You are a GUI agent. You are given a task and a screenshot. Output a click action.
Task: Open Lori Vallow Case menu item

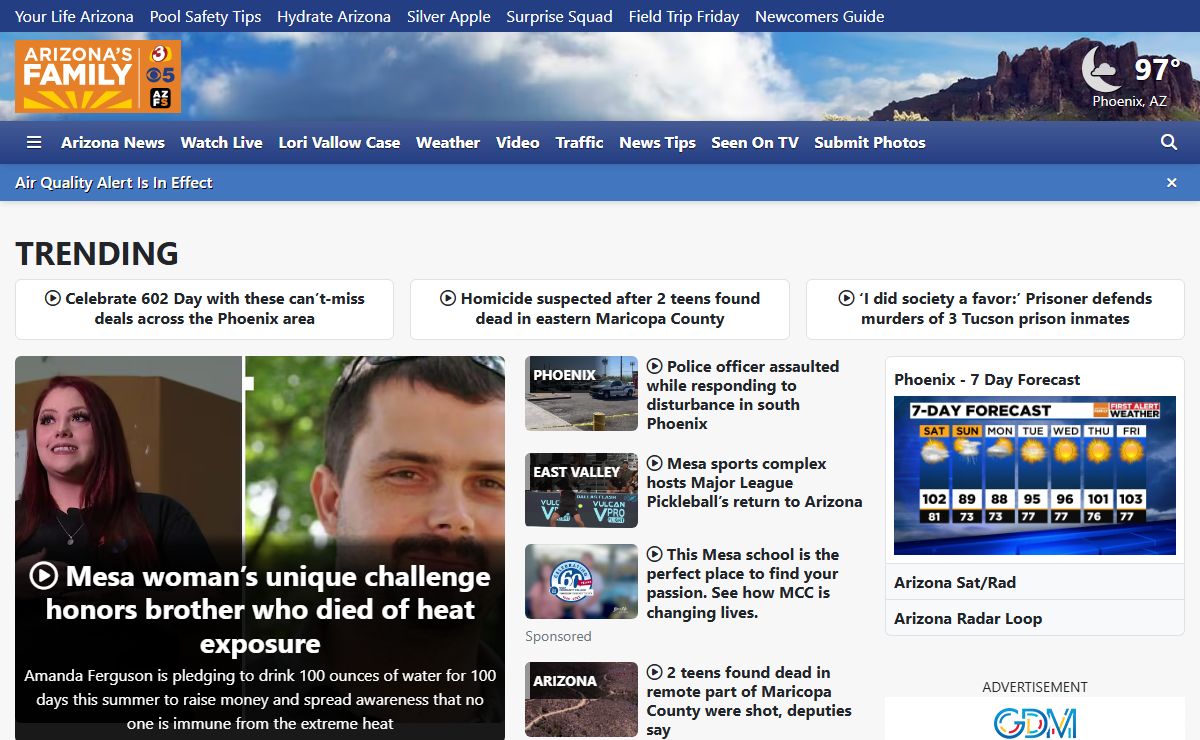click(339, 143)
